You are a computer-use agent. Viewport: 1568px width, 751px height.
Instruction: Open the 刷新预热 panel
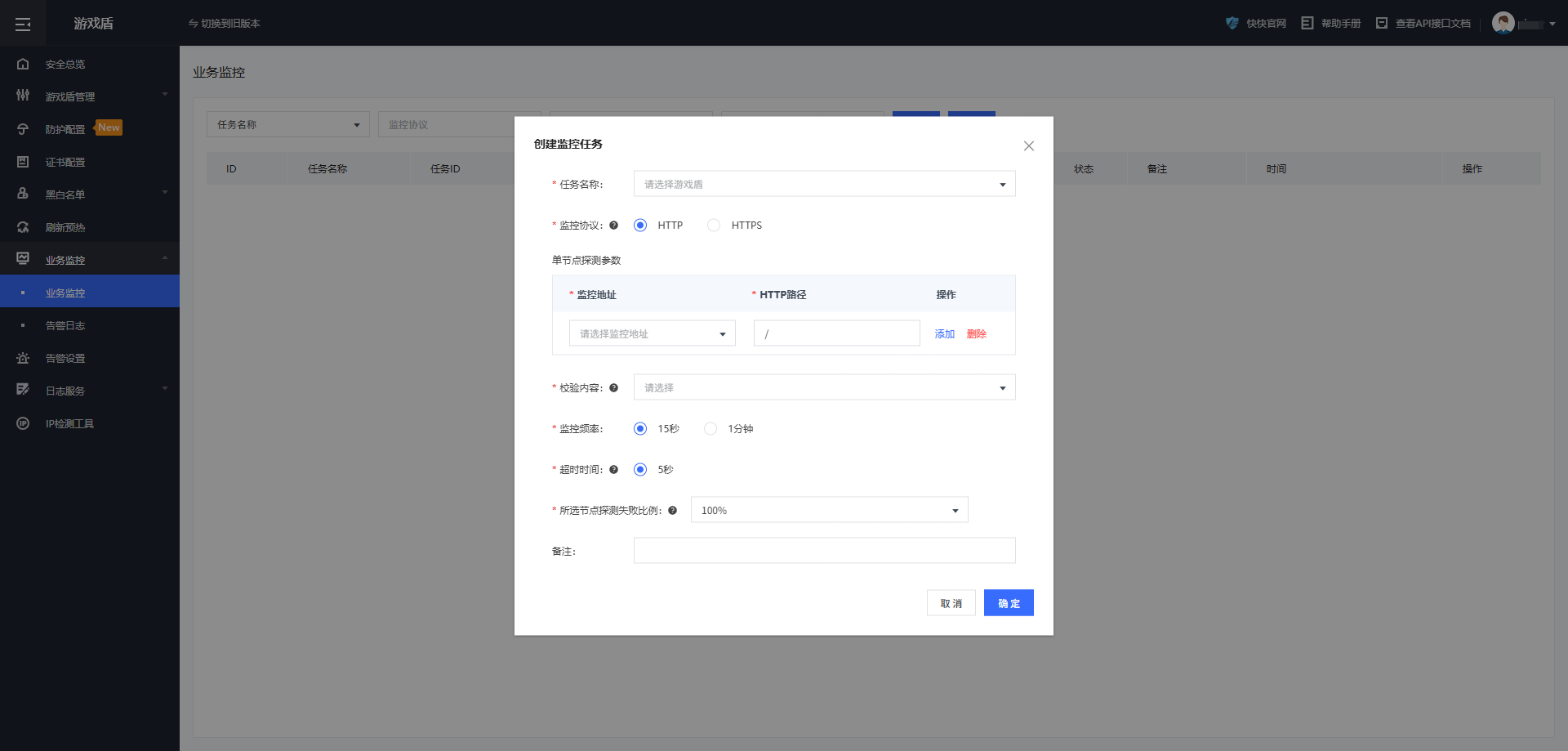click(66, 227)
